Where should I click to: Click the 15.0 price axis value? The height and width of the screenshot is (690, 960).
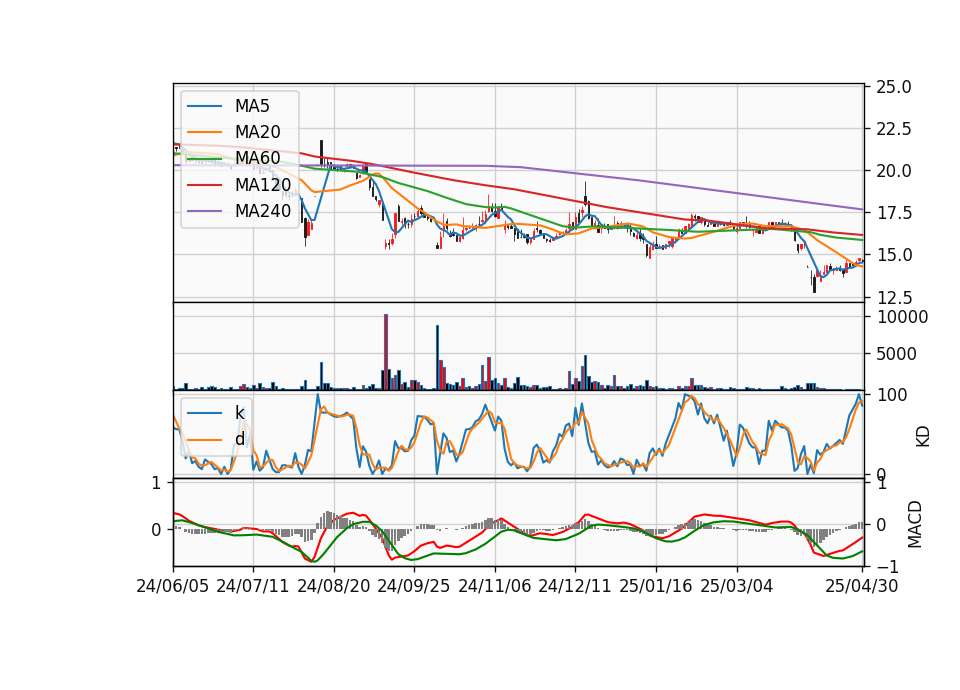coord(894,255)
